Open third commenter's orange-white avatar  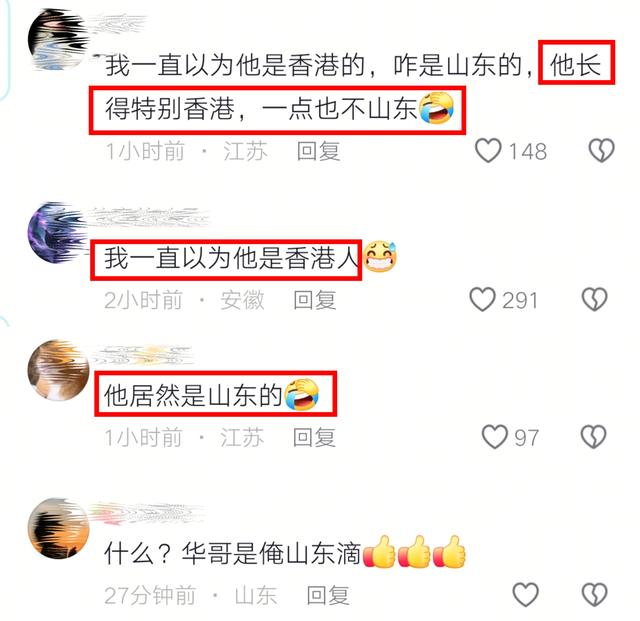(58, 370)
